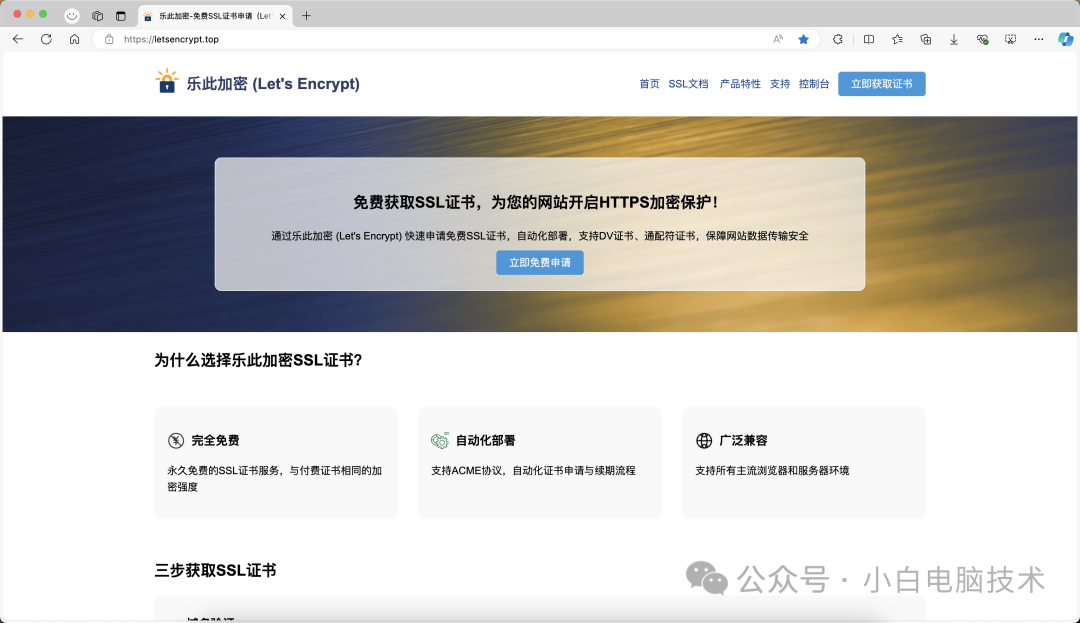Open the workspaces icon in title bar

(x=97, y=16)
